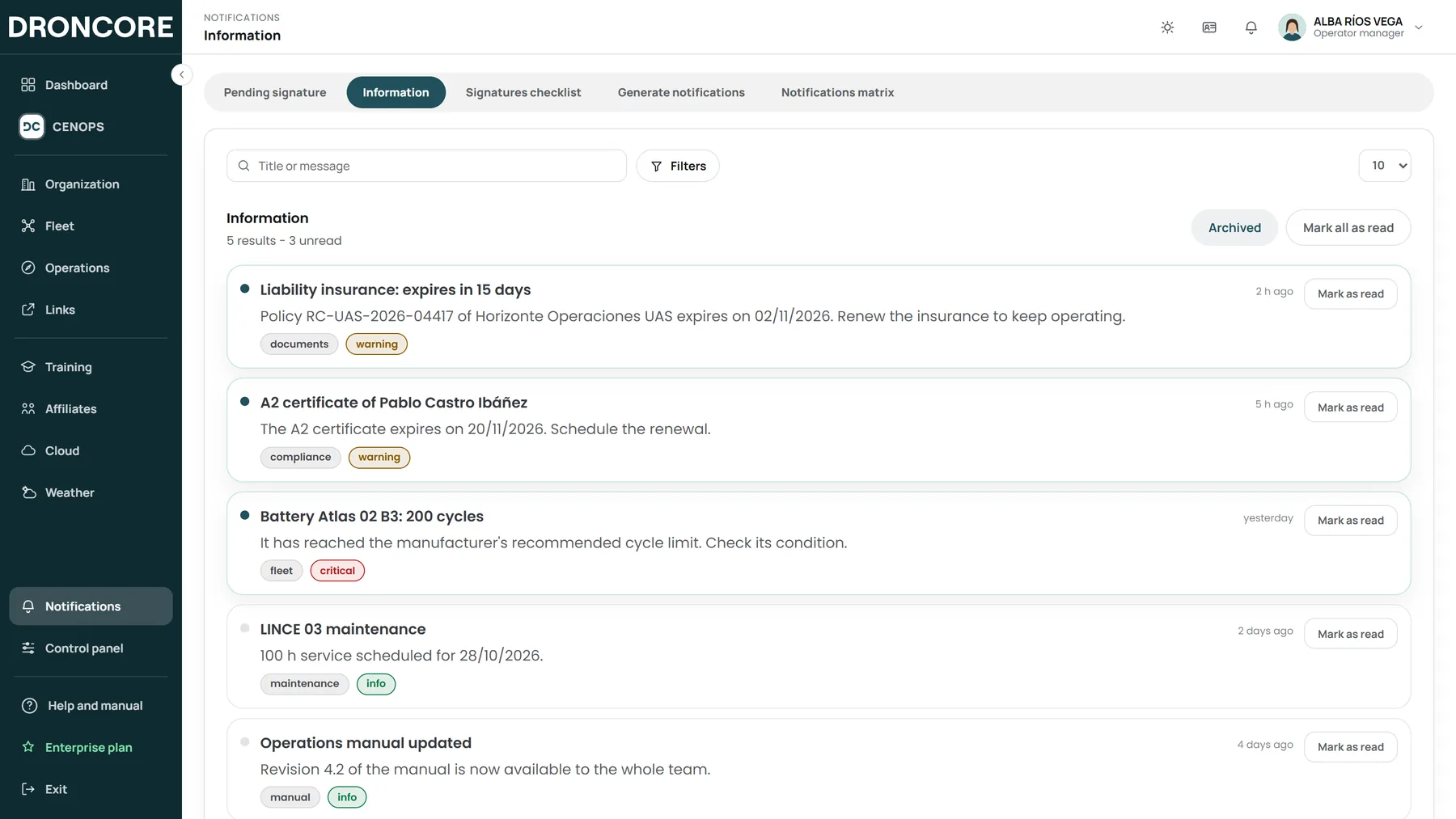
Task: Open the Training graduation cap icon
Action: pos(28,367)
